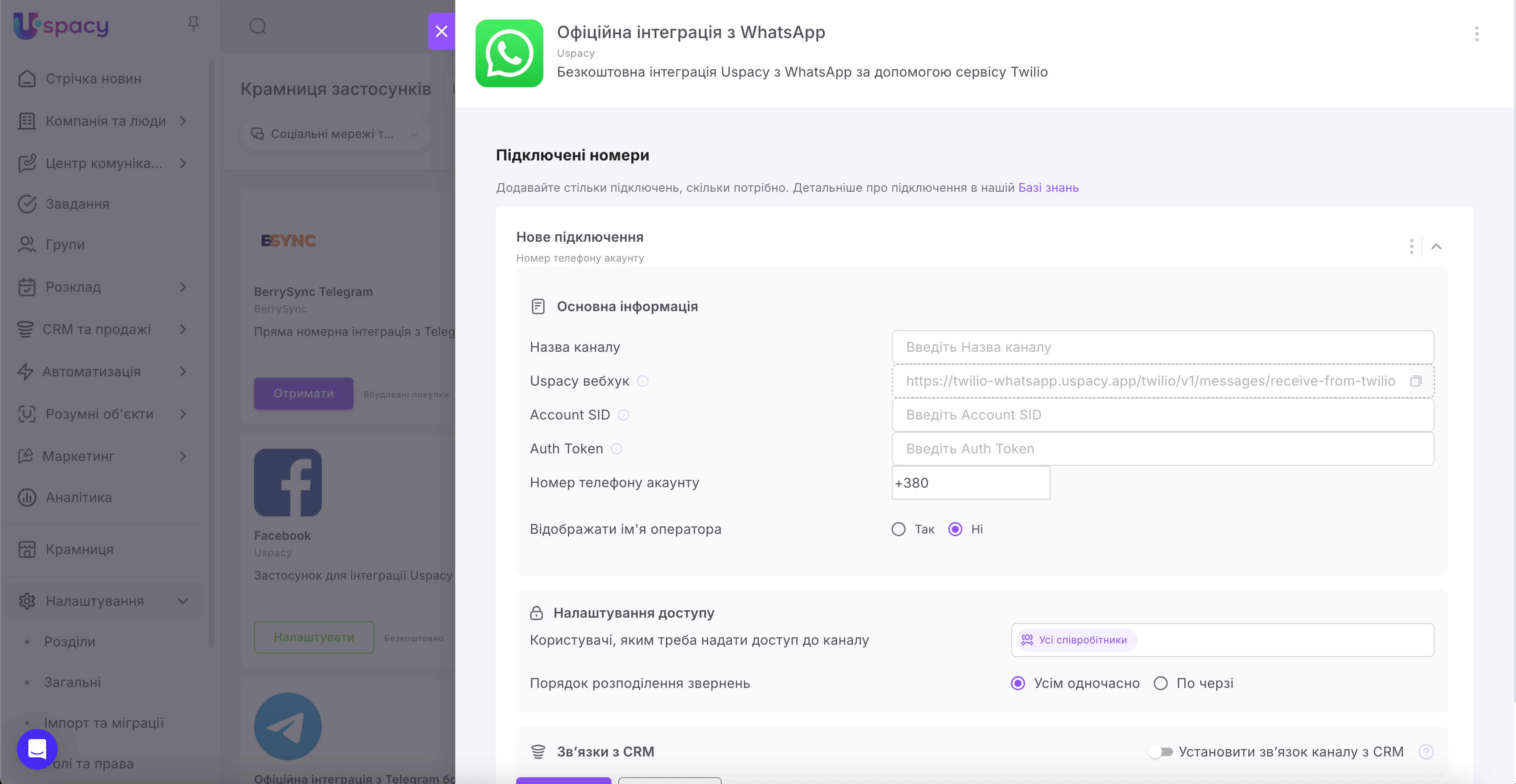Go to Крамниця in sidebar
This screenshot has width=1516, height=784.
click(x=80, y=549)
